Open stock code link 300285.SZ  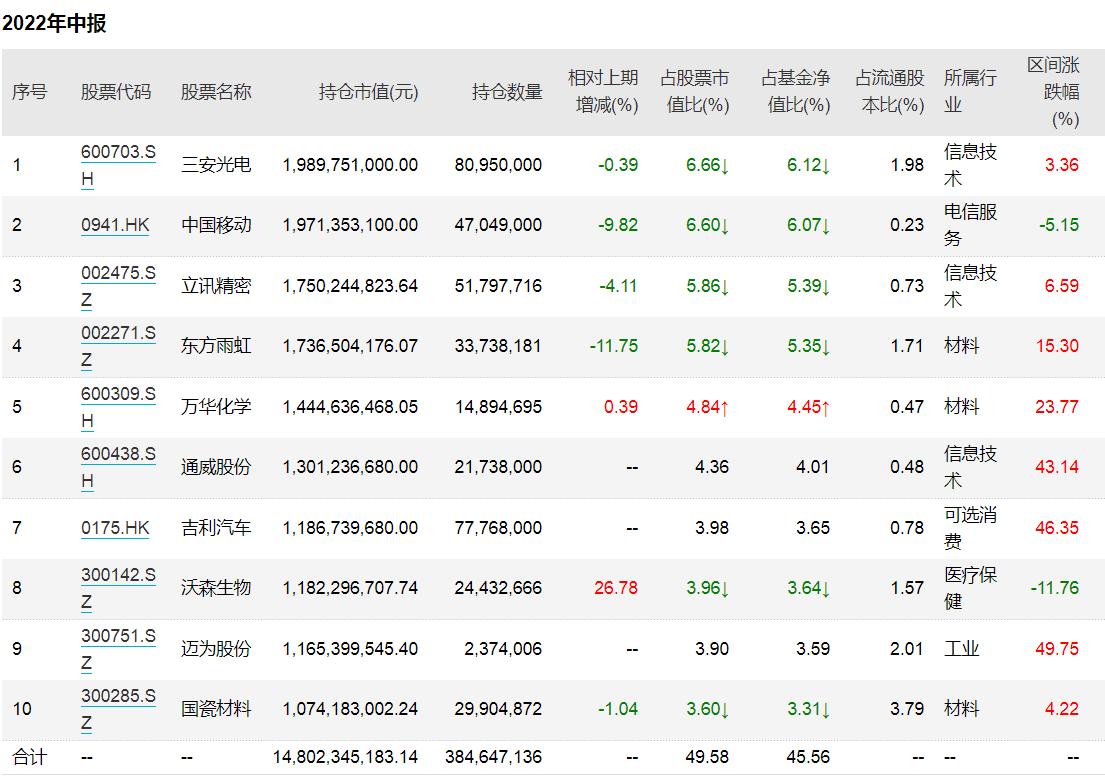(x=118, y=709)
